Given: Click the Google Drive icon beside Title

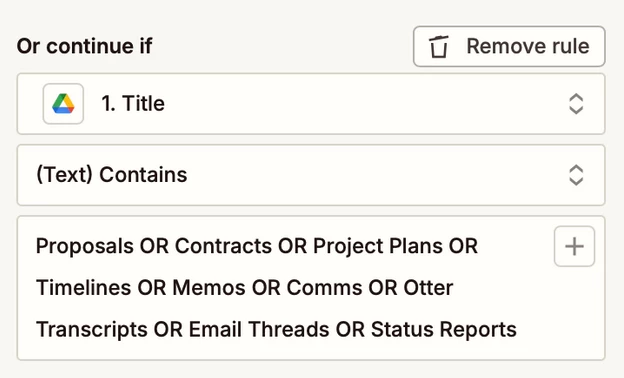Looking at the screenshot, I should 63,104.
